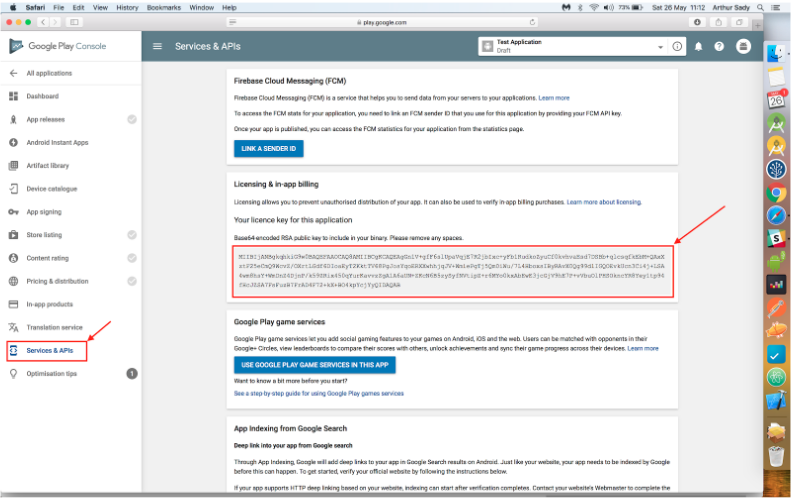Screen dimensions: 792x498
Task: Open the Bookmarks menu
Action: (164, 8)
